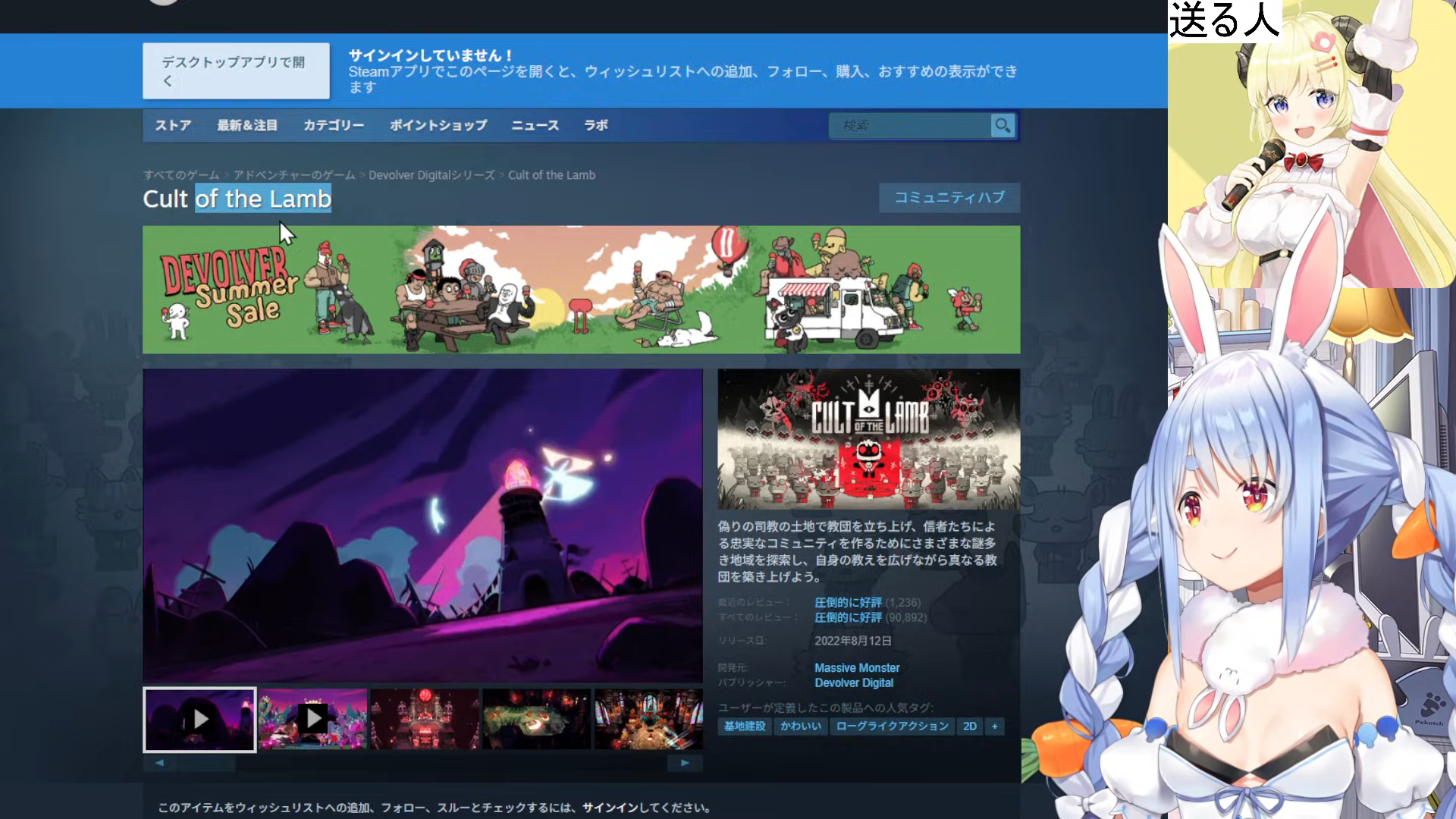Image resolution: width=1456 pixels, height=819 pixels.
Task: Select the red temple screenshot thumbnail
Action: [x=425, y=719]
